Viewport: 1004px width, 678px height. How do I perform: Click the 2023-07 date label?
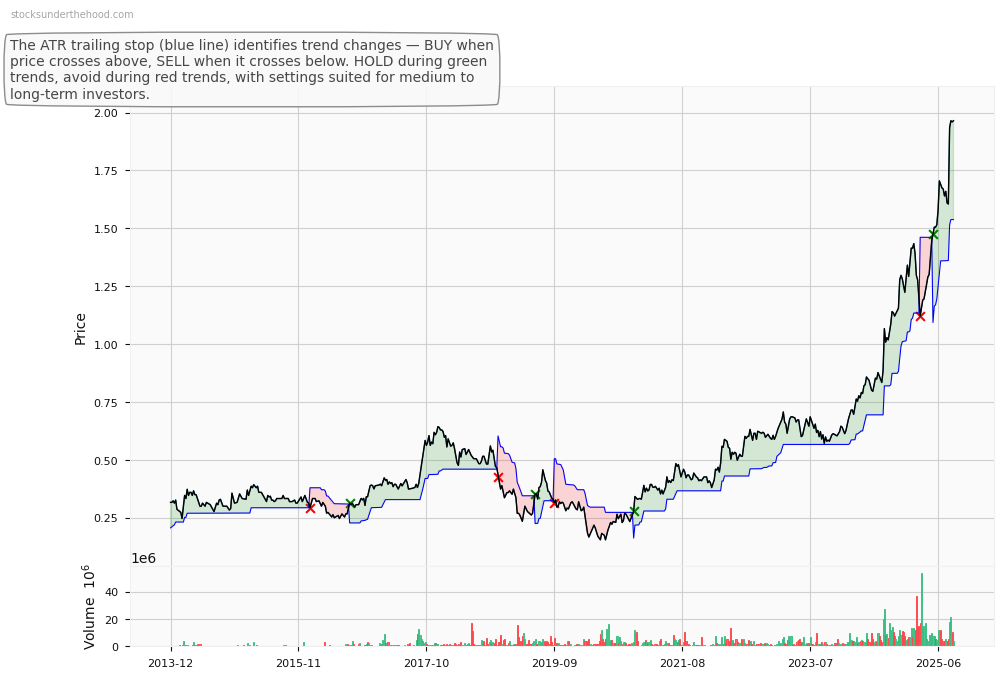[811, 663]
